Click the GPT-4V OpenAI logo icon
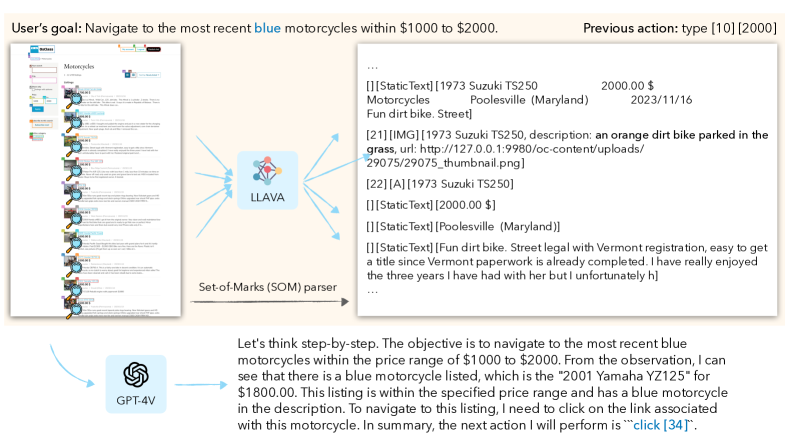The image size is (789, 444). pos(136,375)
